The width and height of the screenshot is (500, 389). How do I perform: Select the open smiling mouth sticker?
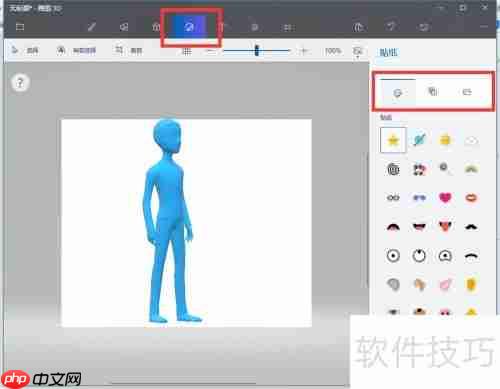click(419, 227)
